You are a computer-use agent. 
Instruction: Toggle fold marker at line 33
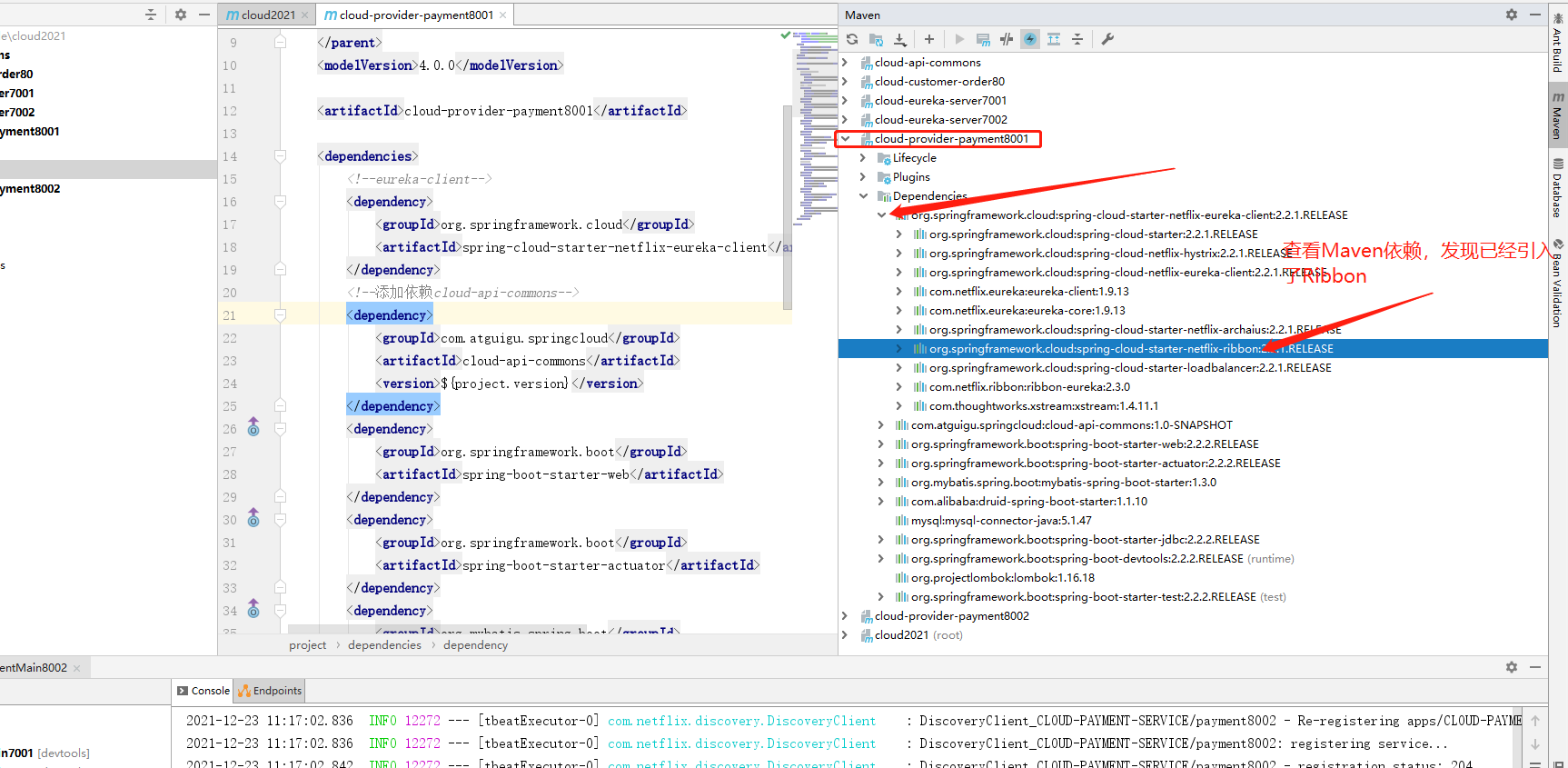click(x=280, y=587)
